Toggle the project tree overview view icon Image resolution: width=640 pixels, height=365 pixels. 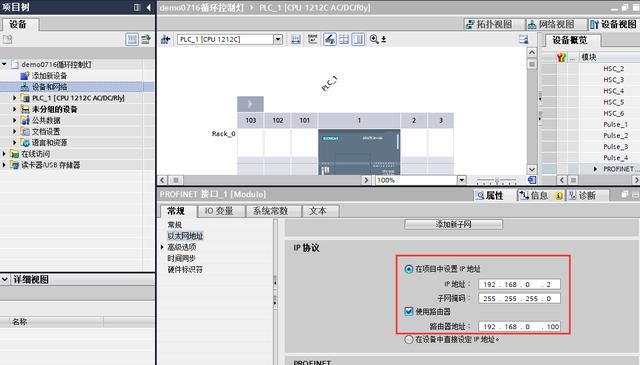click(x=132, y=39)
